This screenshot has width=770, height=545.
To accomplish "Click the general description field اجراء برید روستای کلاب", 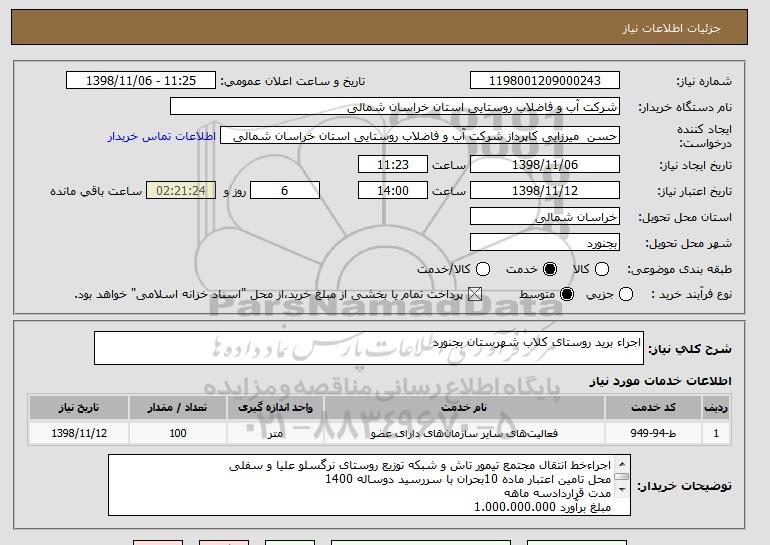I will click(x=369, y=348).
